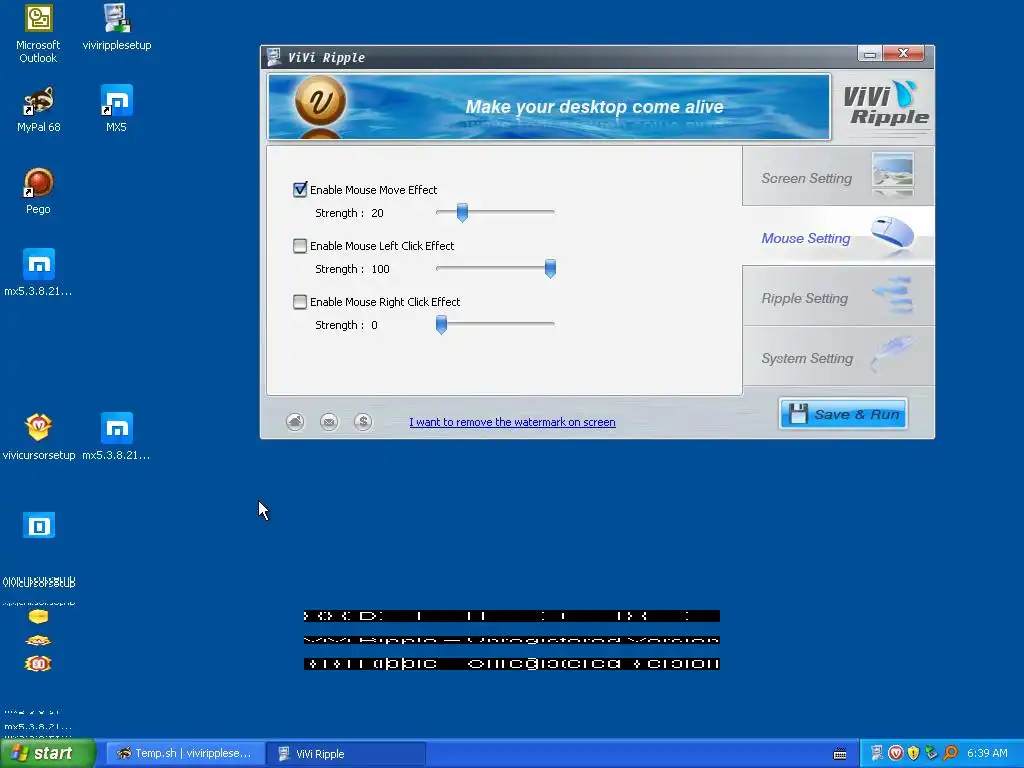This screenshot has width=1024, height=768.
Task: Click the safely remove hardware tray icon
Action: pyautogui.click(x=931, y=754)
